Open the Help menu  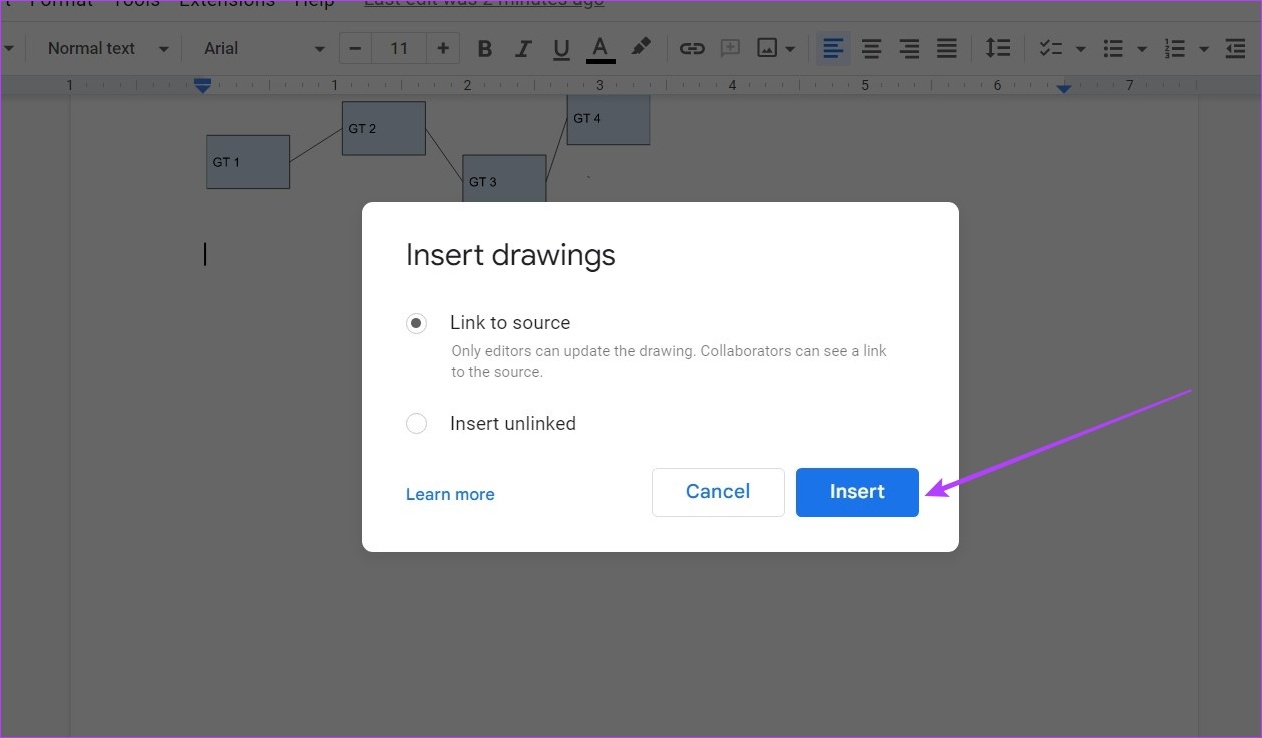click(314, 3)
